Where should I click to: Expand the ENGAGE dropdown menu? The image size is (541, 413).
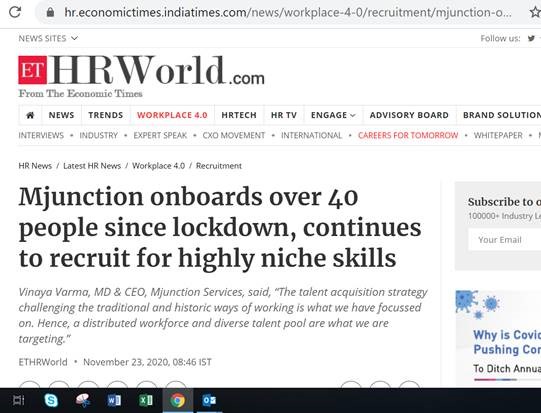(333, 115)
